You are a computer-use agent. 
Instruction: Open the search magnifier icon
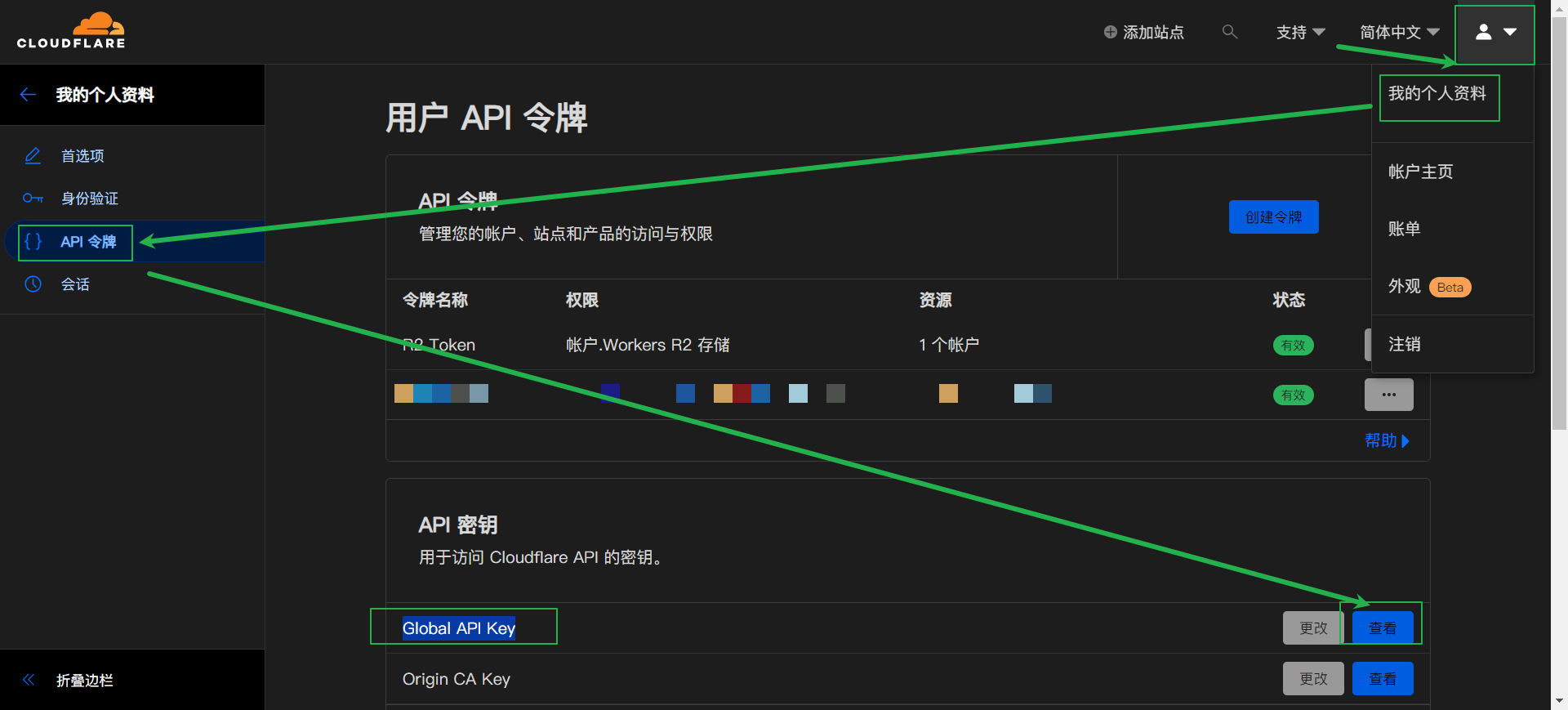tap(1230, 32)
